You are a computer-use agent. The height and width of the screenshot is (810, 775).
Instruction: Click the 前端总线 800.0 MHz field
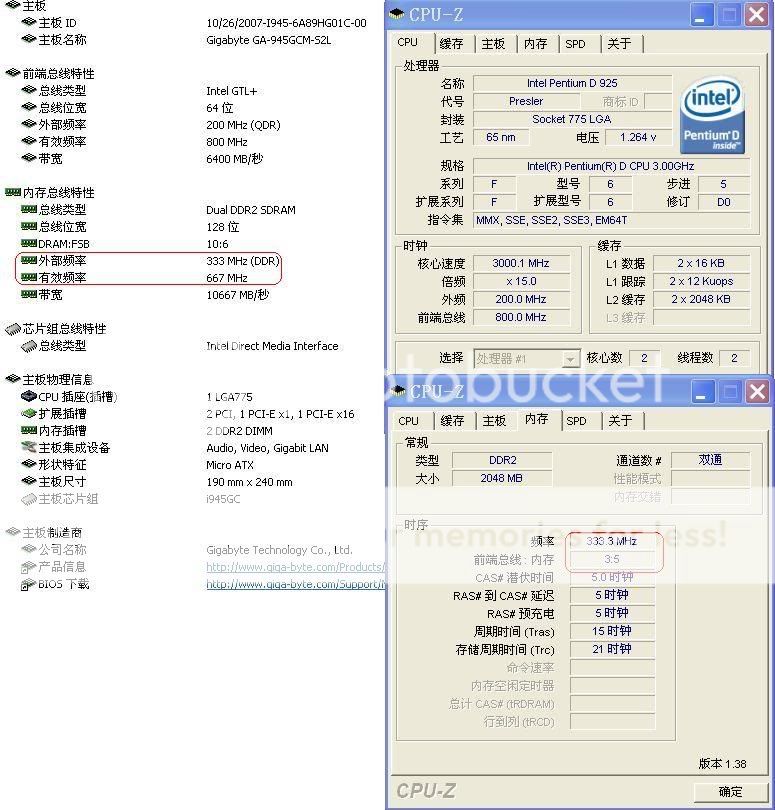click(x=521, y=317)
